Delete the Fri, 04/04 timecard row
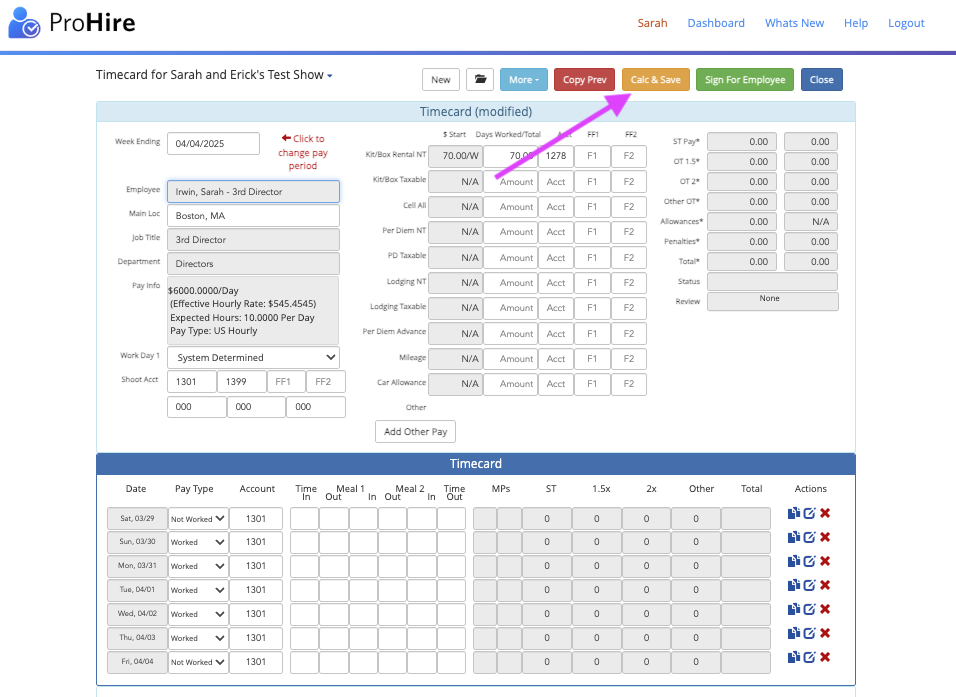956x697 pixels. point(825,657)
